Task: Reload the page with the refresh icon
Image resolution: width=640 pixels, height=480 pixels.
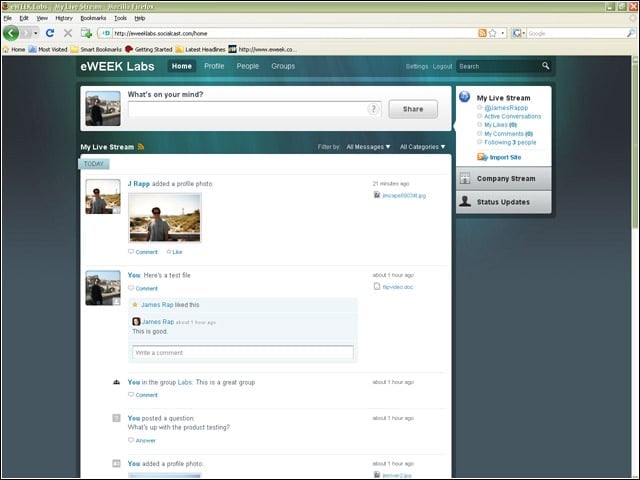Action: tap(50, 33)
